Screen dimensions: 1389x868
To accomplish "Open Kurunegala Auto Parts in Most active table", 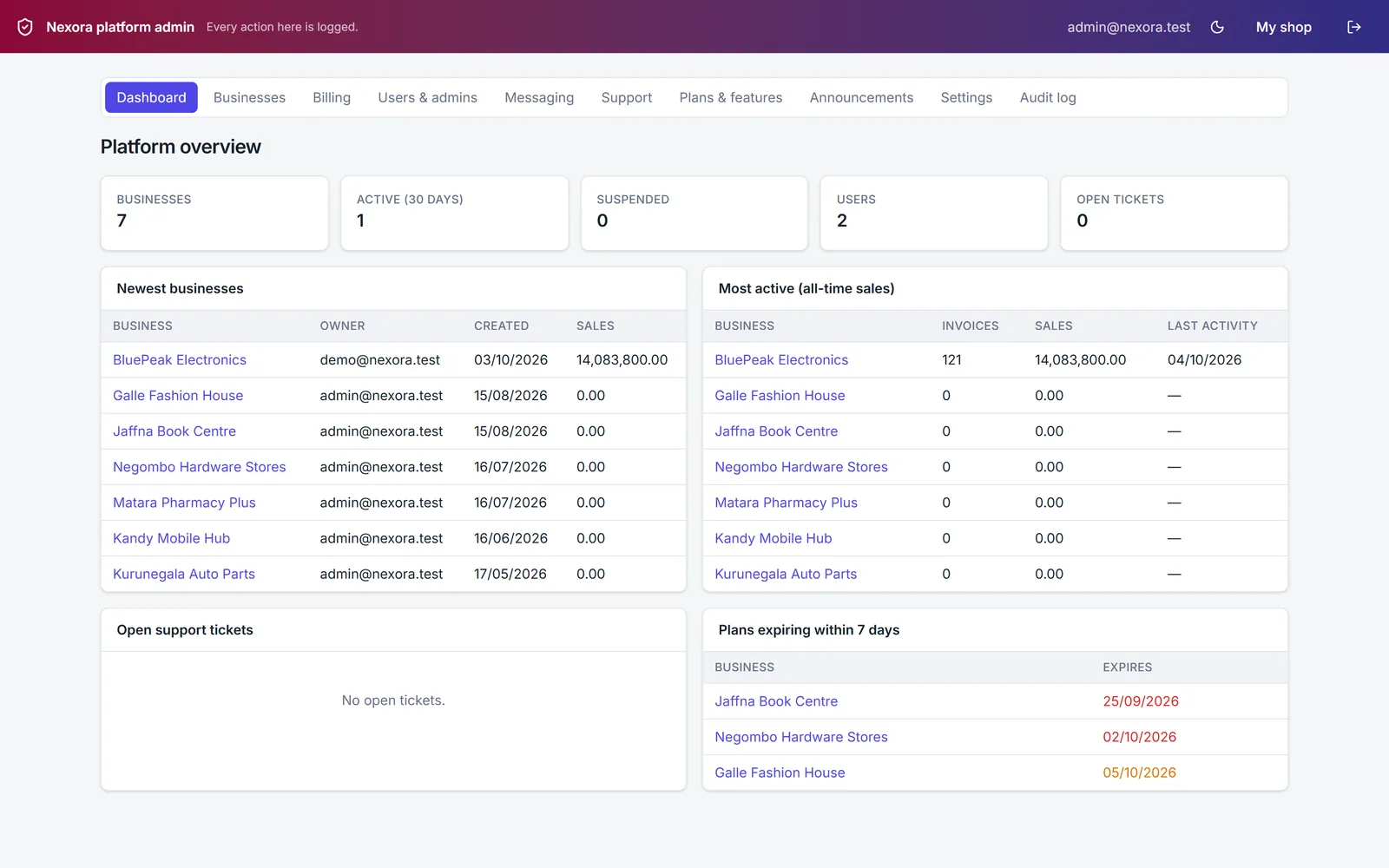I will tap(786, 574).
